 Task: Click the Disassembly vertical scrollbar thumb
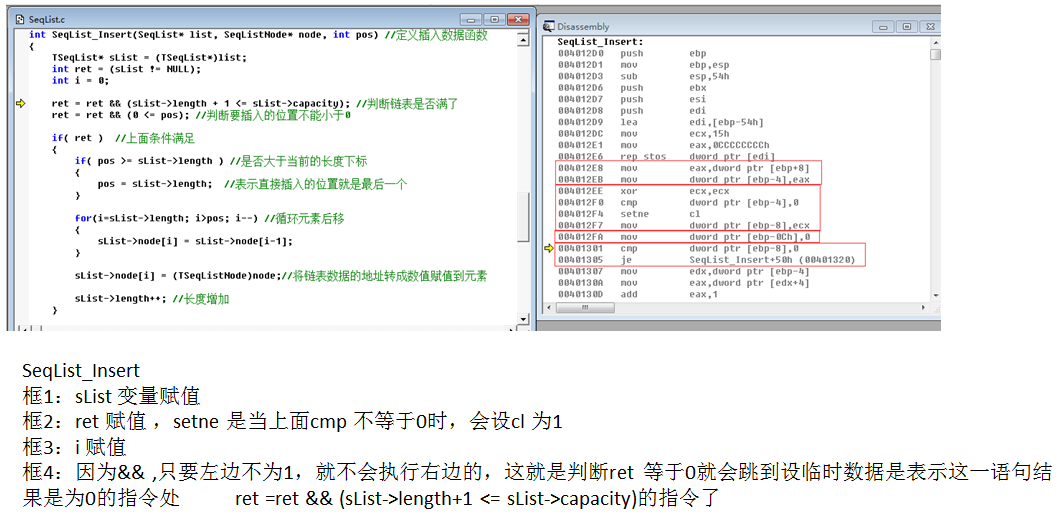pos(935,54)
